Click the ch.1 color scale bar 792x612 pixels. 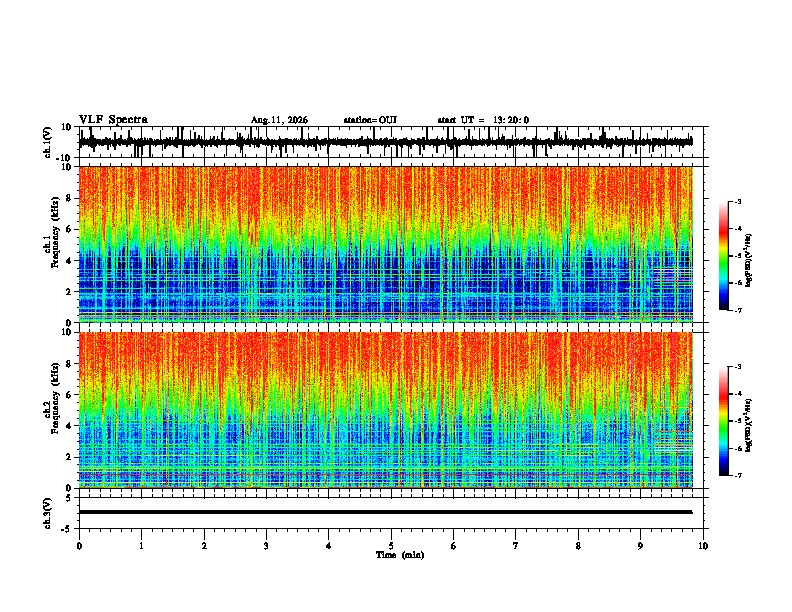[724, 256]
